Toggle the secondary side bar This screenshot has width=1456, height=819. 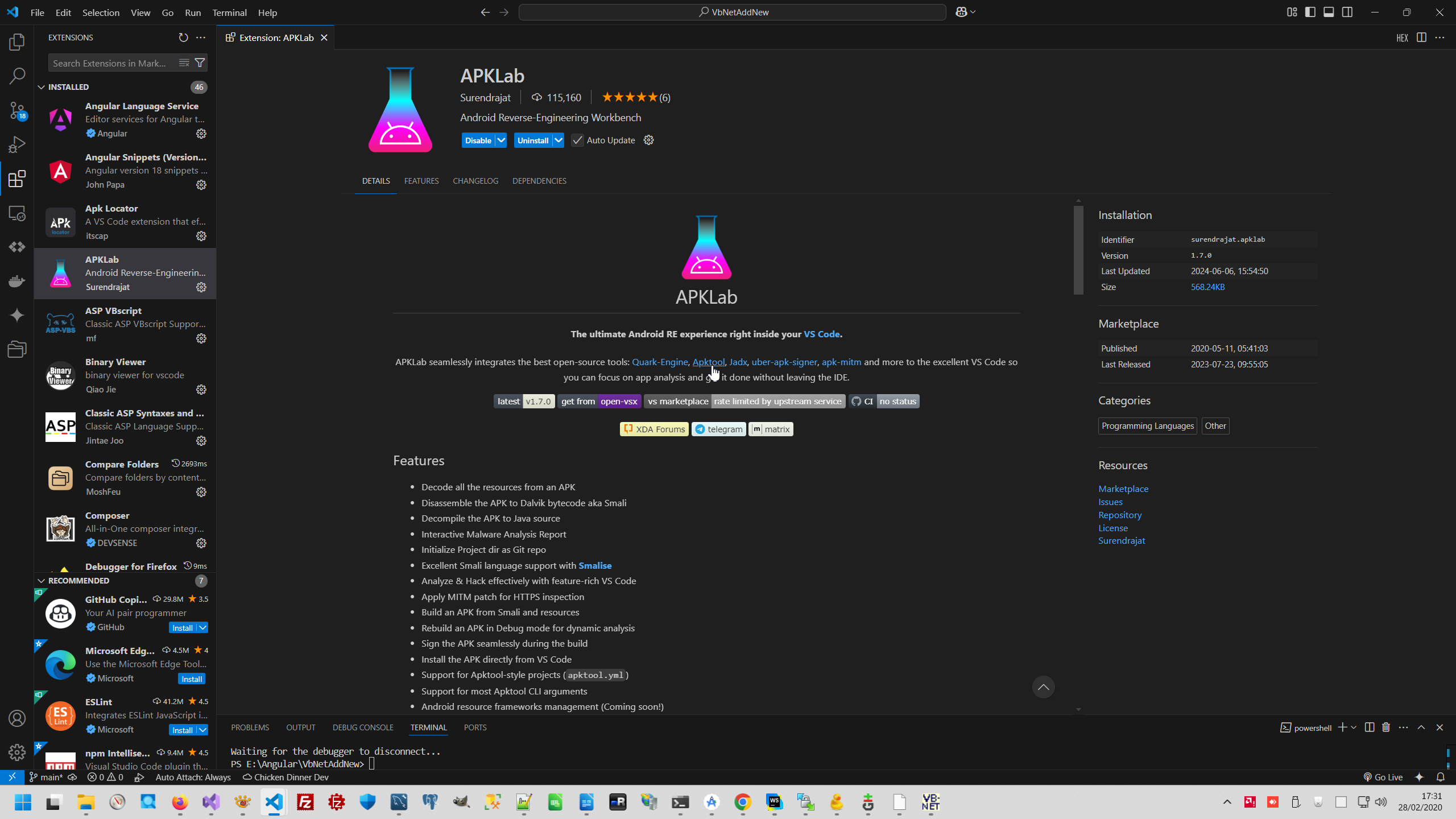point(1348,11)
